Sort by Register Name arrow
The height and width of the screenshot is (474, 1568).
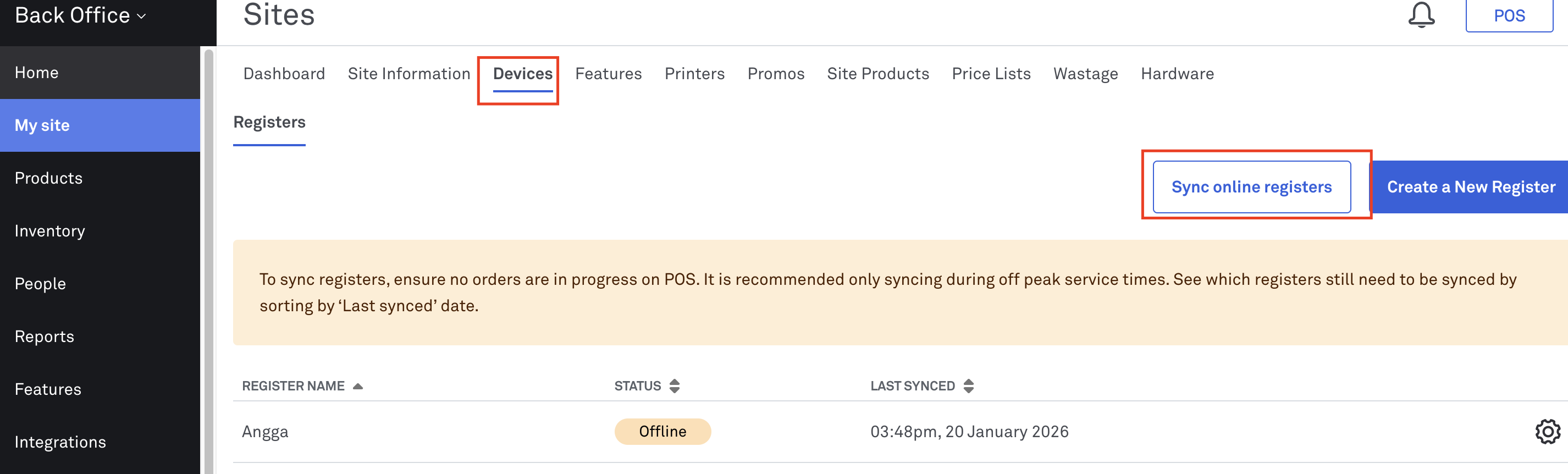[x=358, y=387]
